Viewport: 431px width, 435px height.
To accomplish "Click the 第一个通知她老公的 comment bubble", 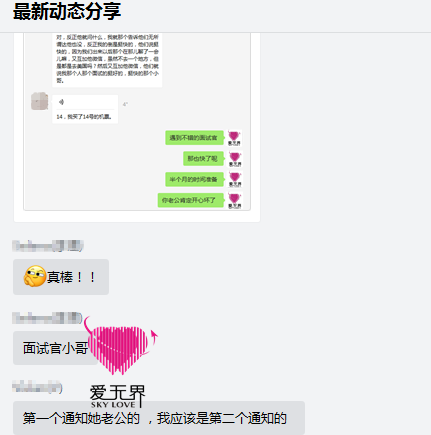I will [159, 418].
